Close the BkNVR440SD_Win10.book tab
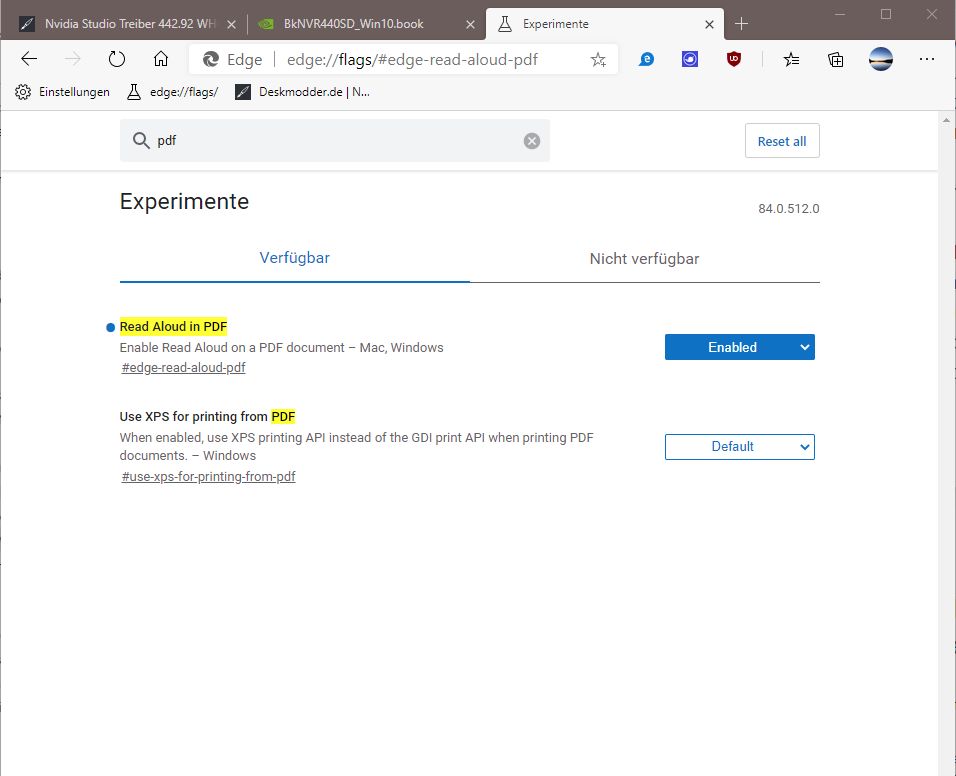956x776 pixels. [x=470, y=24]
